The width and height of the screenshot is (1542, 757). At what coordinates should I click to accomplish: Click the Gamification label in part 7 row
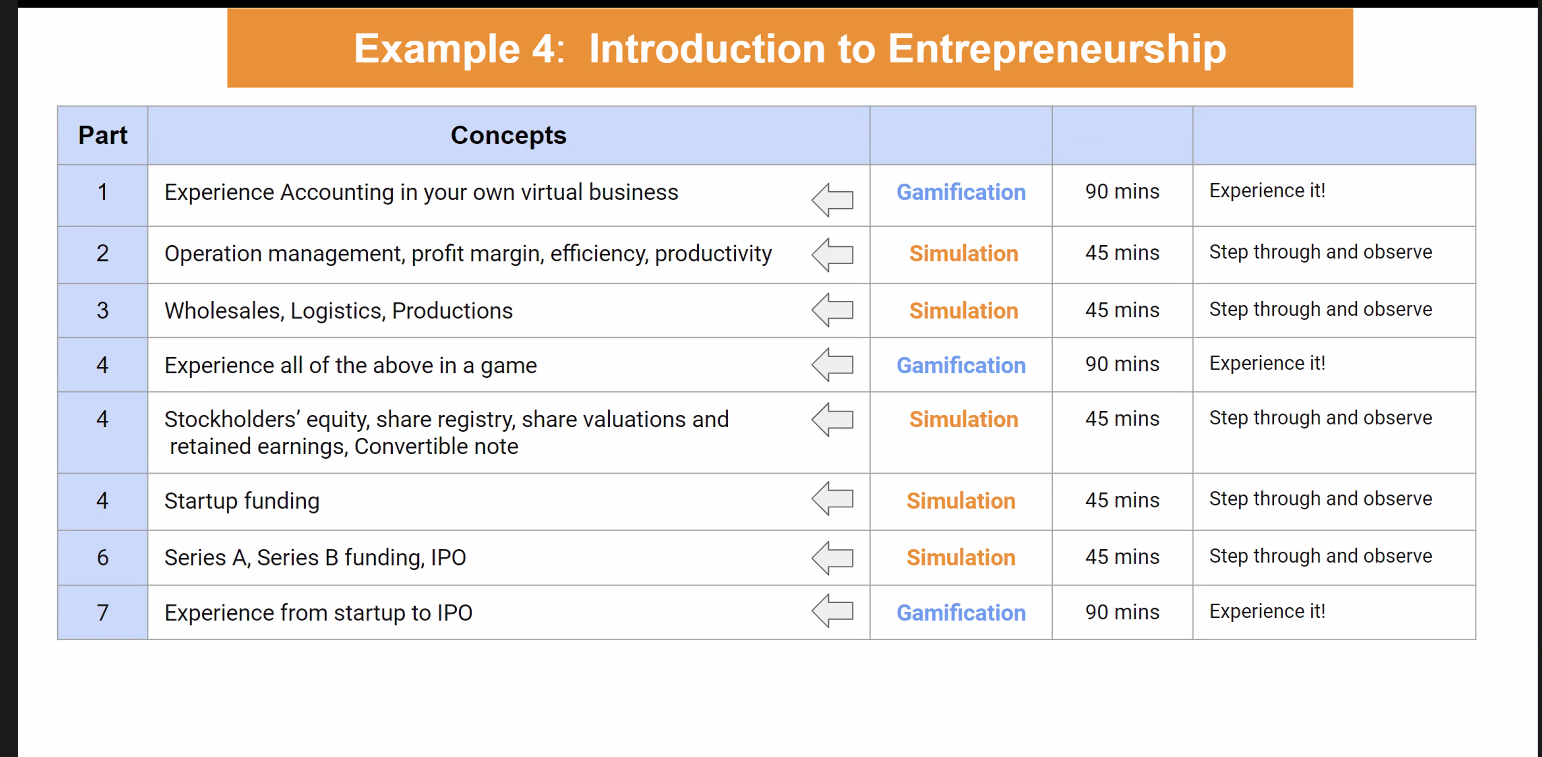(x=961, y=613)
